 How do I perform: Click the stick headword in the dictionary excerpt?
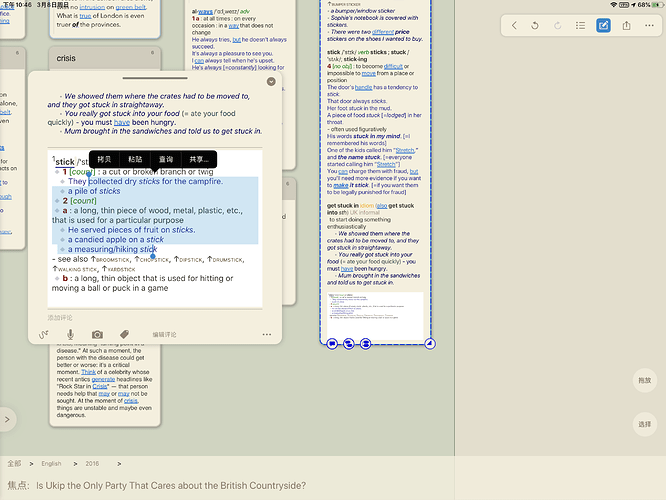click(65, 161)
